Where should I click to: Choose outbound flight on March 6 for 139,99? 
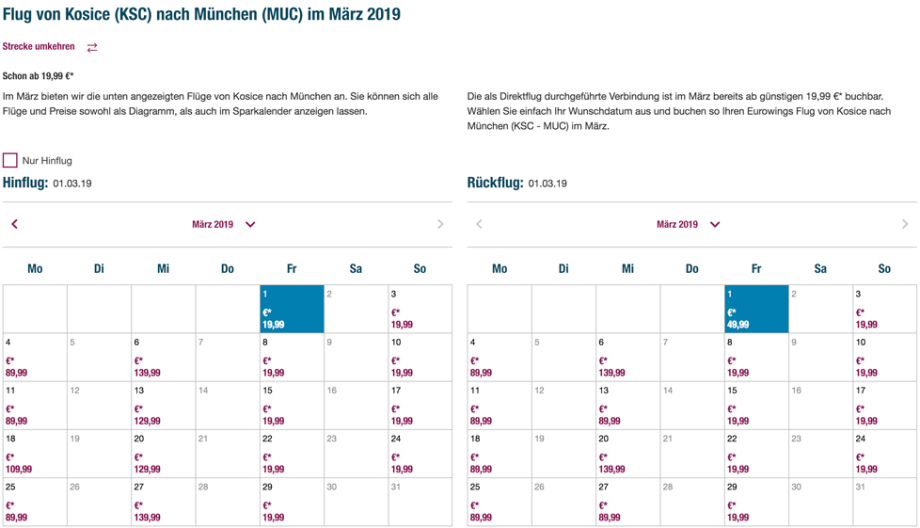[x=163, y=358]
